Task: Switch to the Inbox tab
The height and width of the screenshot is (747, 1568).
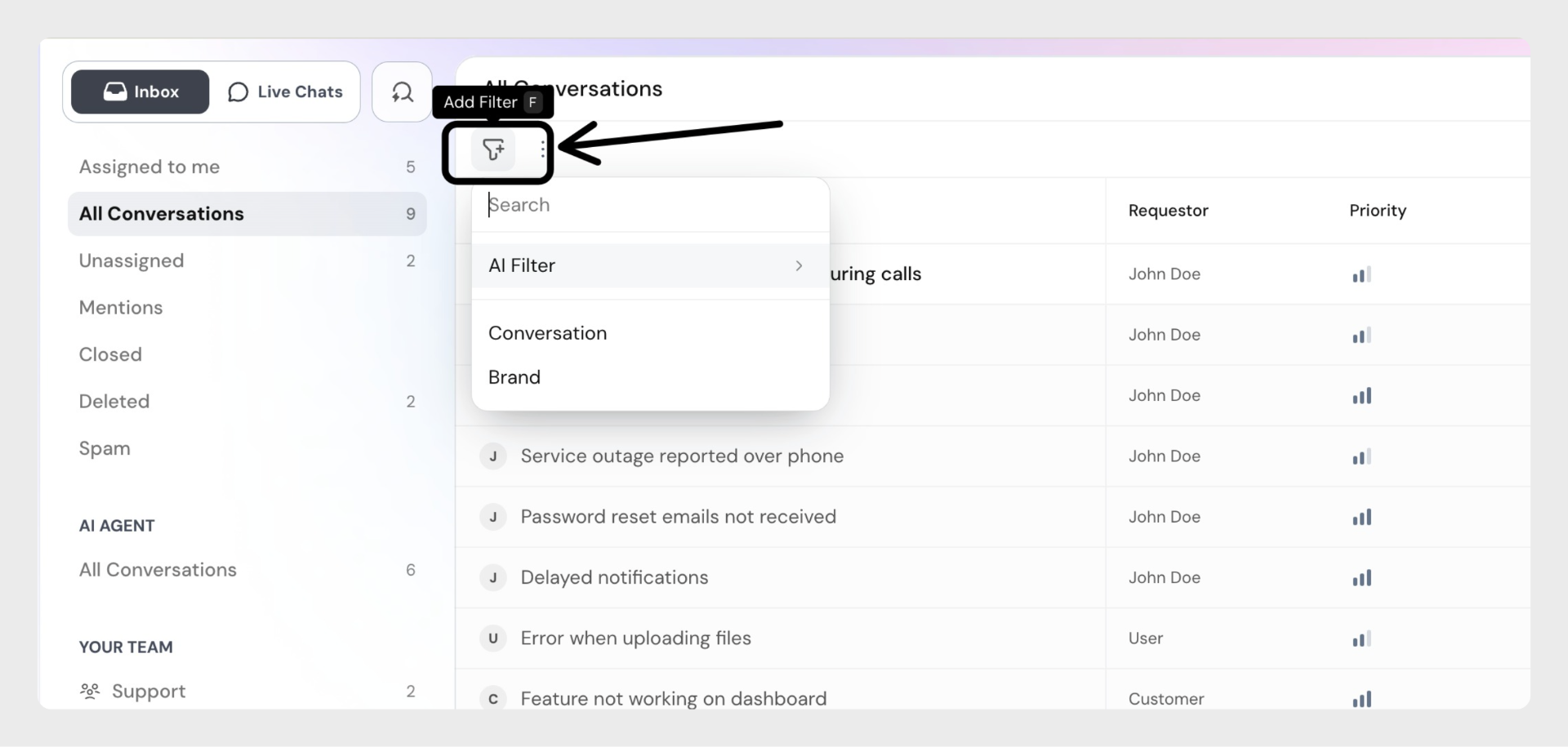Action: point(140,92)
